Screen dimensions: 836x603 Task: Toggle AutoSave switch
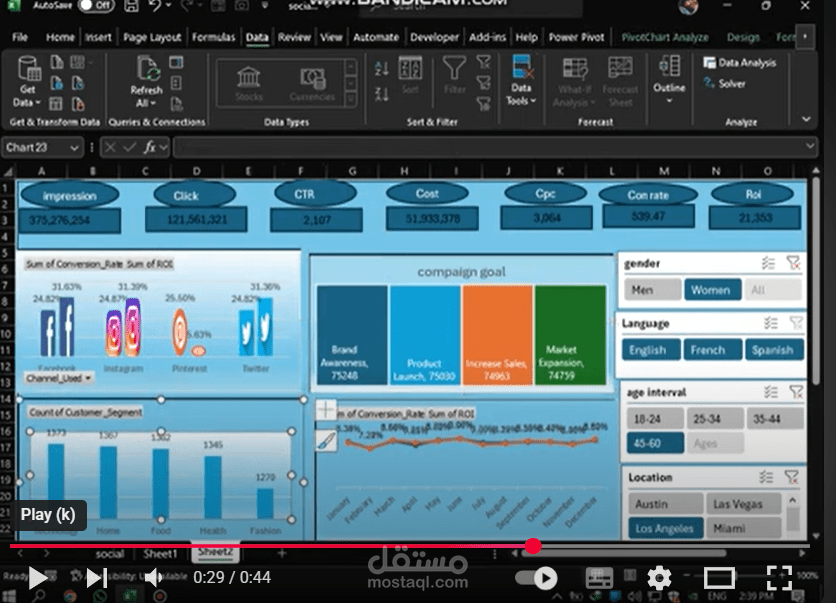(x=97, y=6)
